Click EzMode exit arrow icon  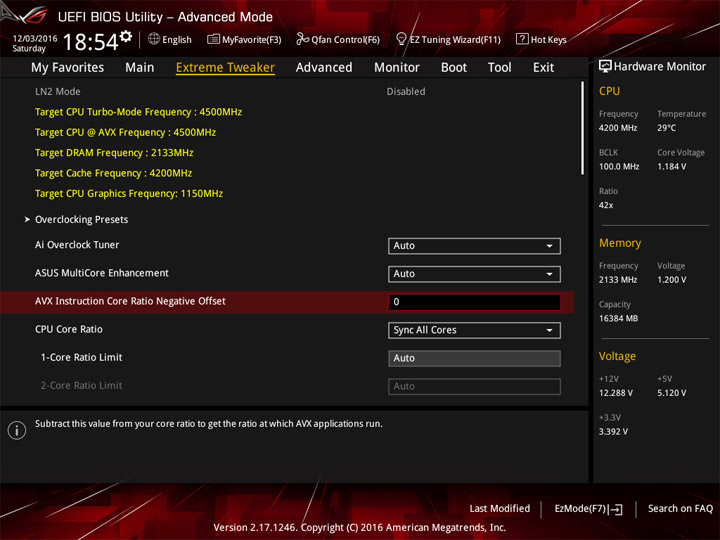tap(616, 509)
